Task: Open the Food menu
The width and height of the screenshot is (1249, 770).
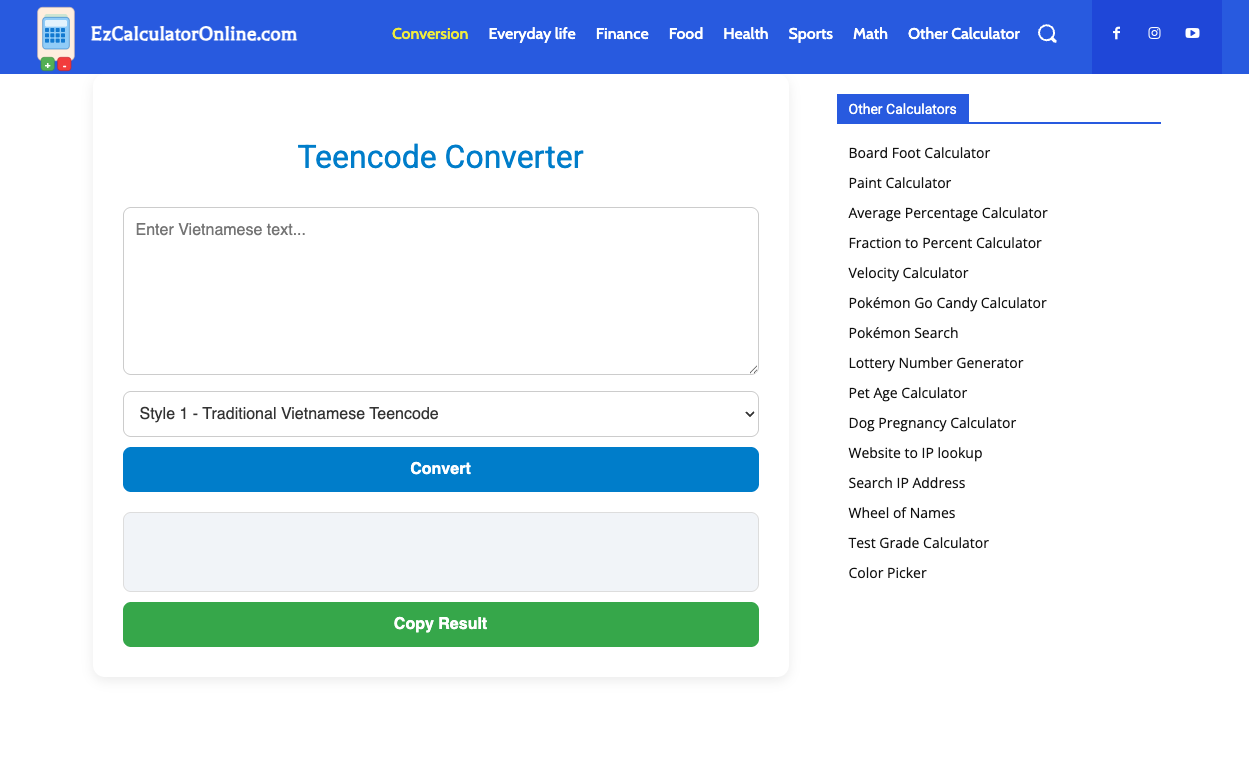Action: tap(686, 33)
